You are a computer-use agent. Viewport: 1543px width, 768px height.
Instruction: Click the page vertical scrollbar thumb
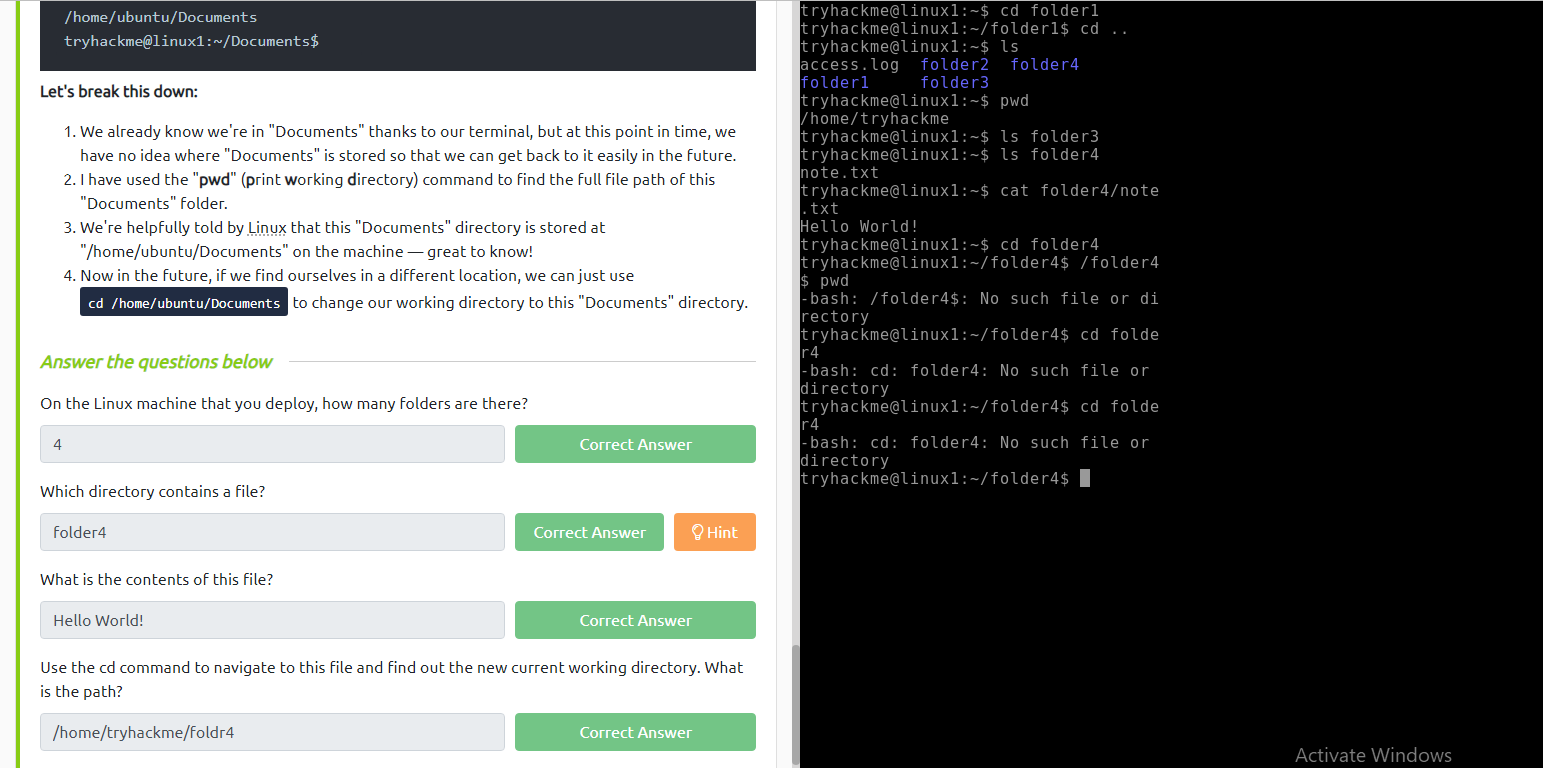796,704
